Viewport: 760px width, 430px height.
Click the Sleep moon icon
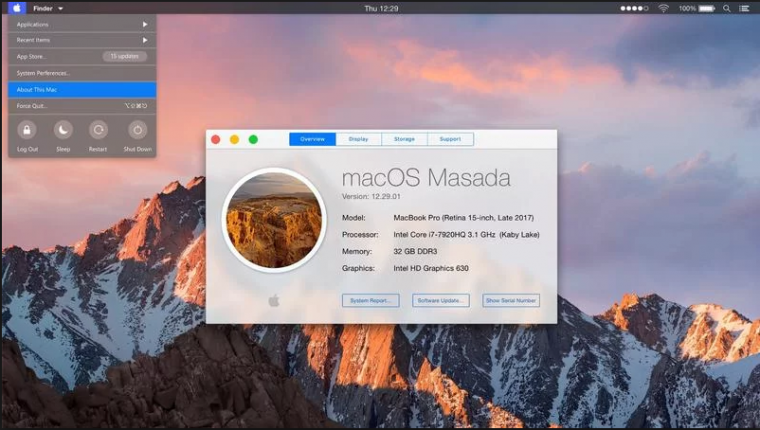(63, 129)
